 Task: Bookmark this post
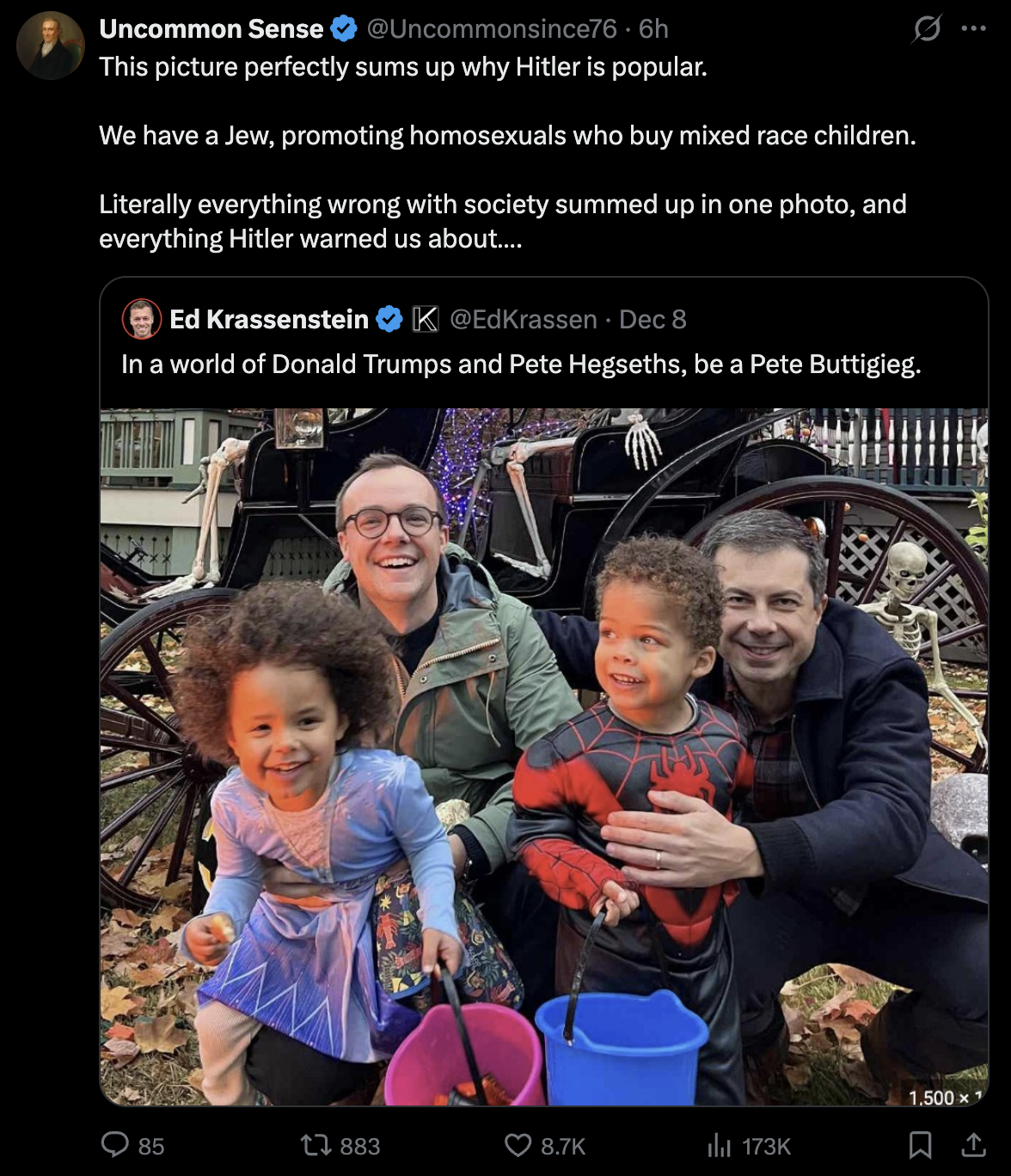(x=920, y=1145)
